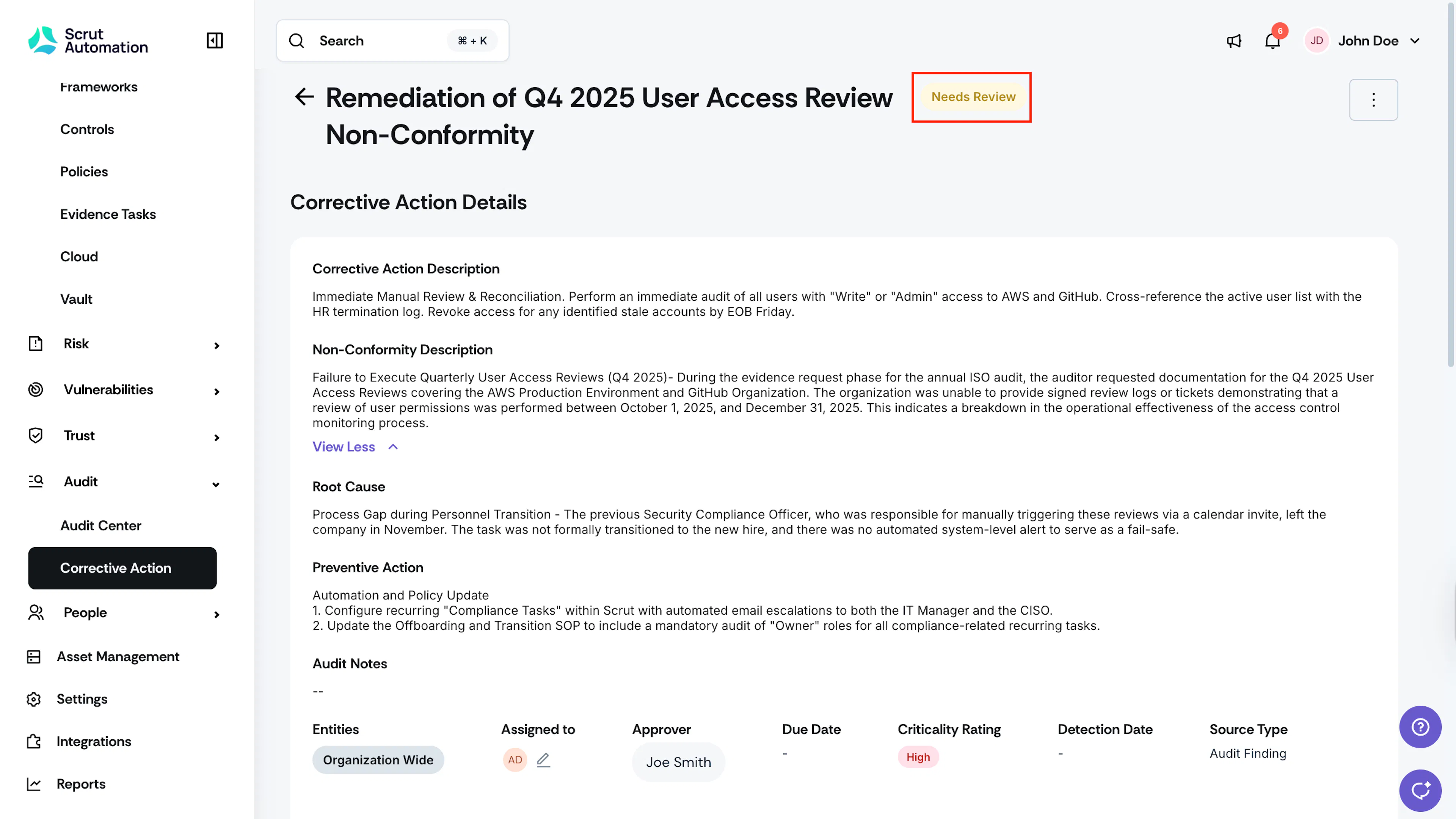This screenshot has height=819, width=1456.
Task: Click the AD assignee avatar
Action: click(x=515, y=759)
